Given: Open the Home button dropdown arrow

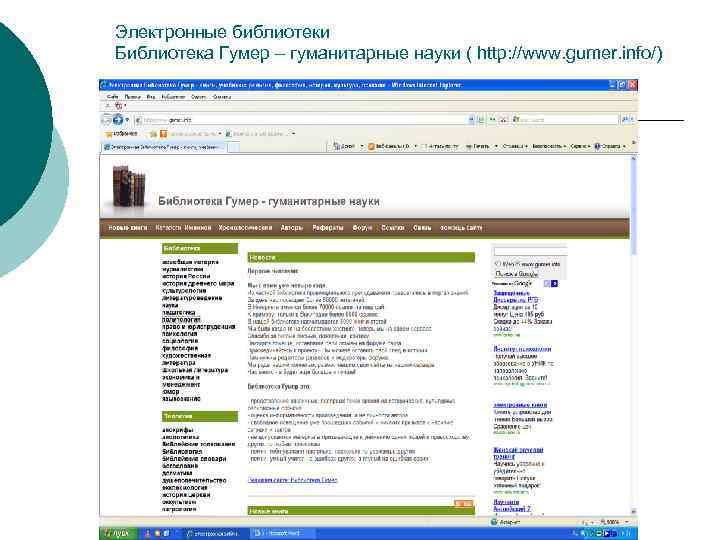Looking at the screenshot, I should coord(361,146).
